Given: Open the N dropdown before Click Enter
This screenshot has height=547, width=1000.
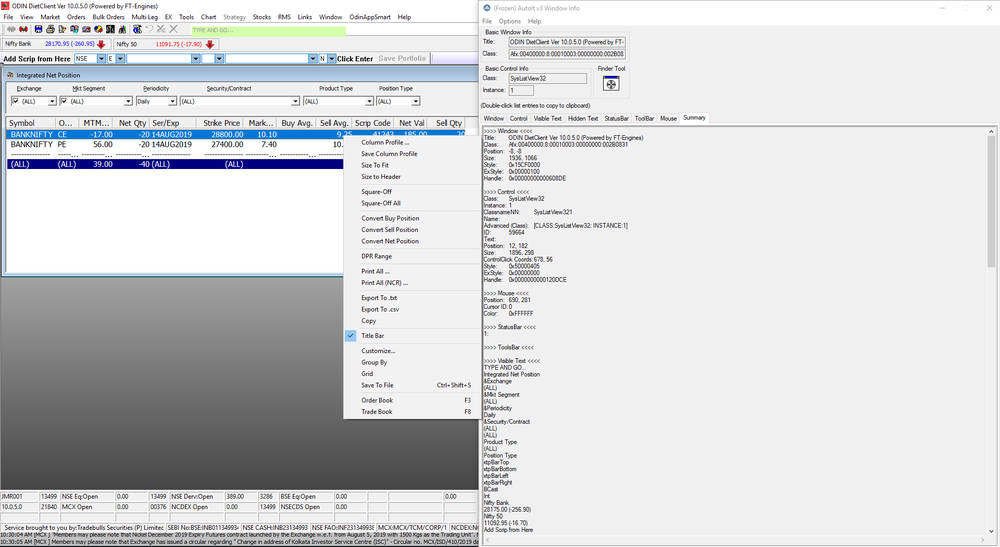Looking at the screenshot, I should coord(332,59).
